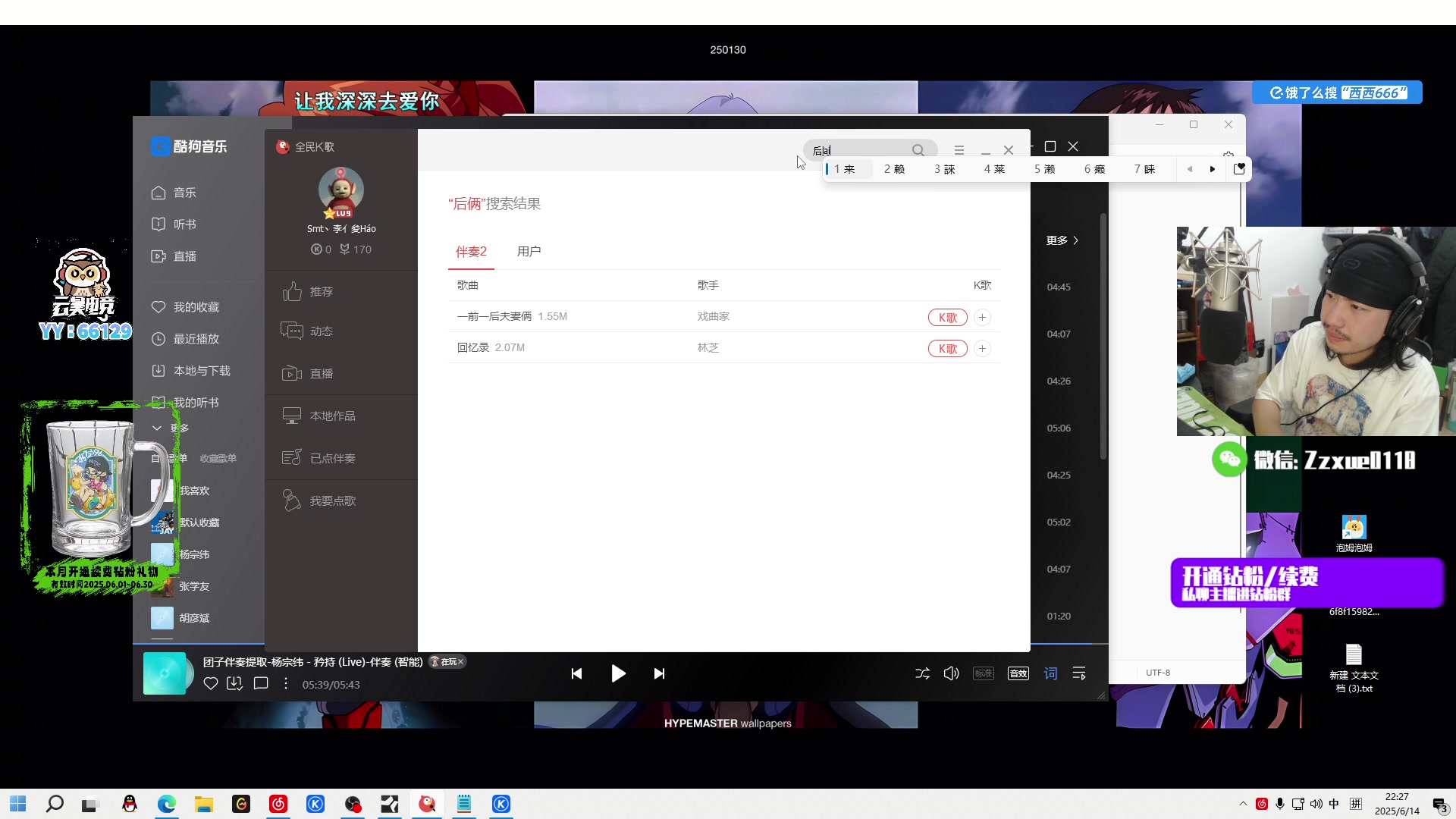
Task: Skip to next track
Action: click(x=659, y=673)
